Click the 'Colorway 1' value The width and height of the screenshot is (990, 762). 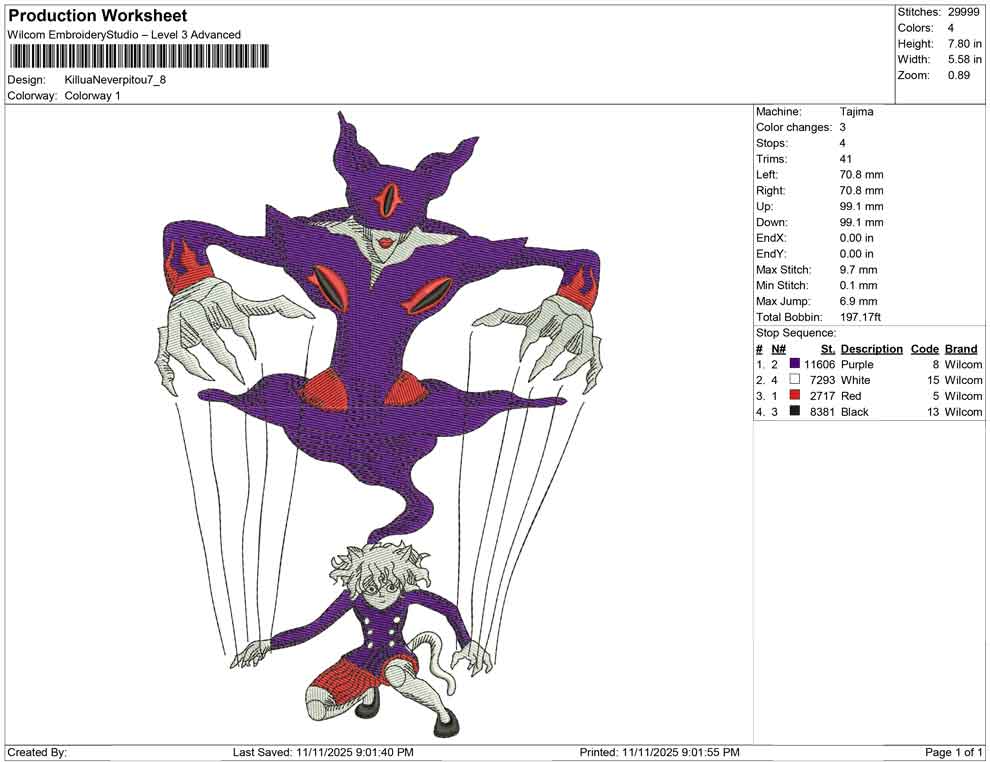pyautogui.click(x=92, y=96)
